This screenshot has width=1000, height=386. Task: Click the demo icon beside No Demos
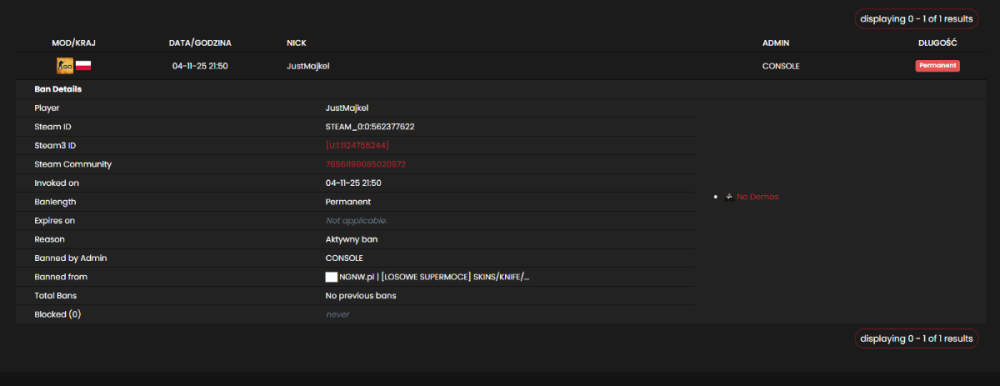point(730,197)
